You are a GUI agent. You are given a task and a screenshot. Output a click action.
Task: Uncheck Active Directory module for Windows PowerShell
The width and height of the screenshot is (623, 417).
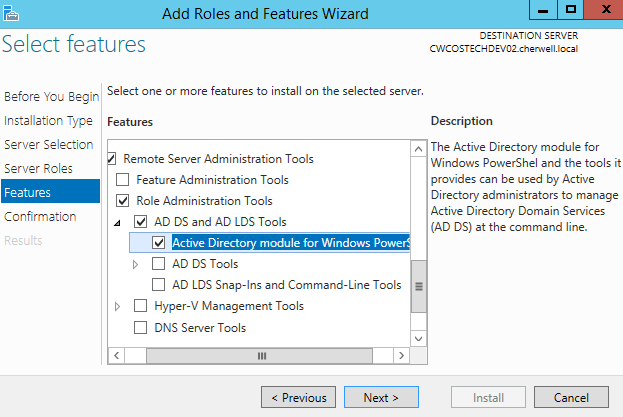coord(159,243)
